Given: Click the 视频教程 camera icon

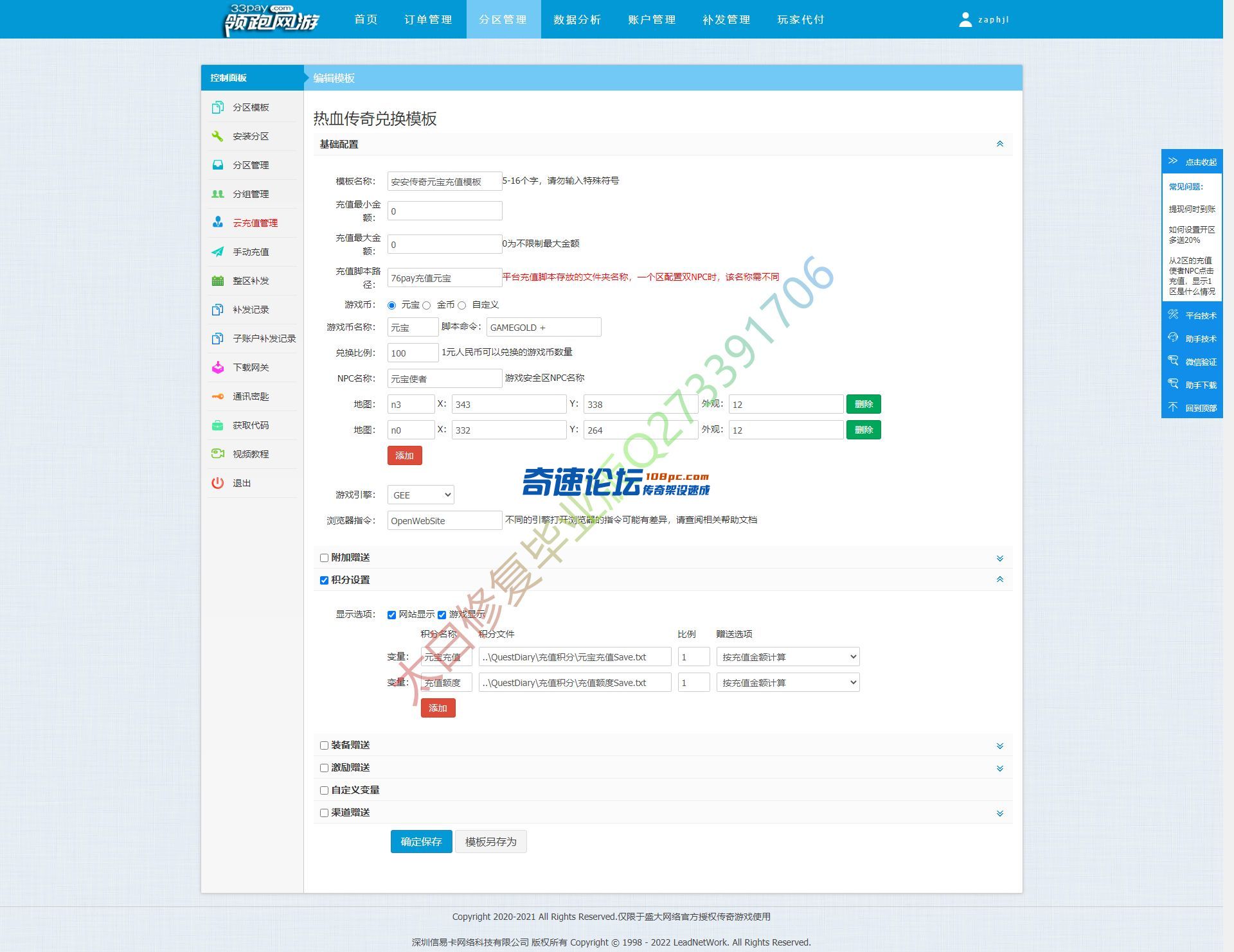Looking at the screenshot, I should coord(218,454).
